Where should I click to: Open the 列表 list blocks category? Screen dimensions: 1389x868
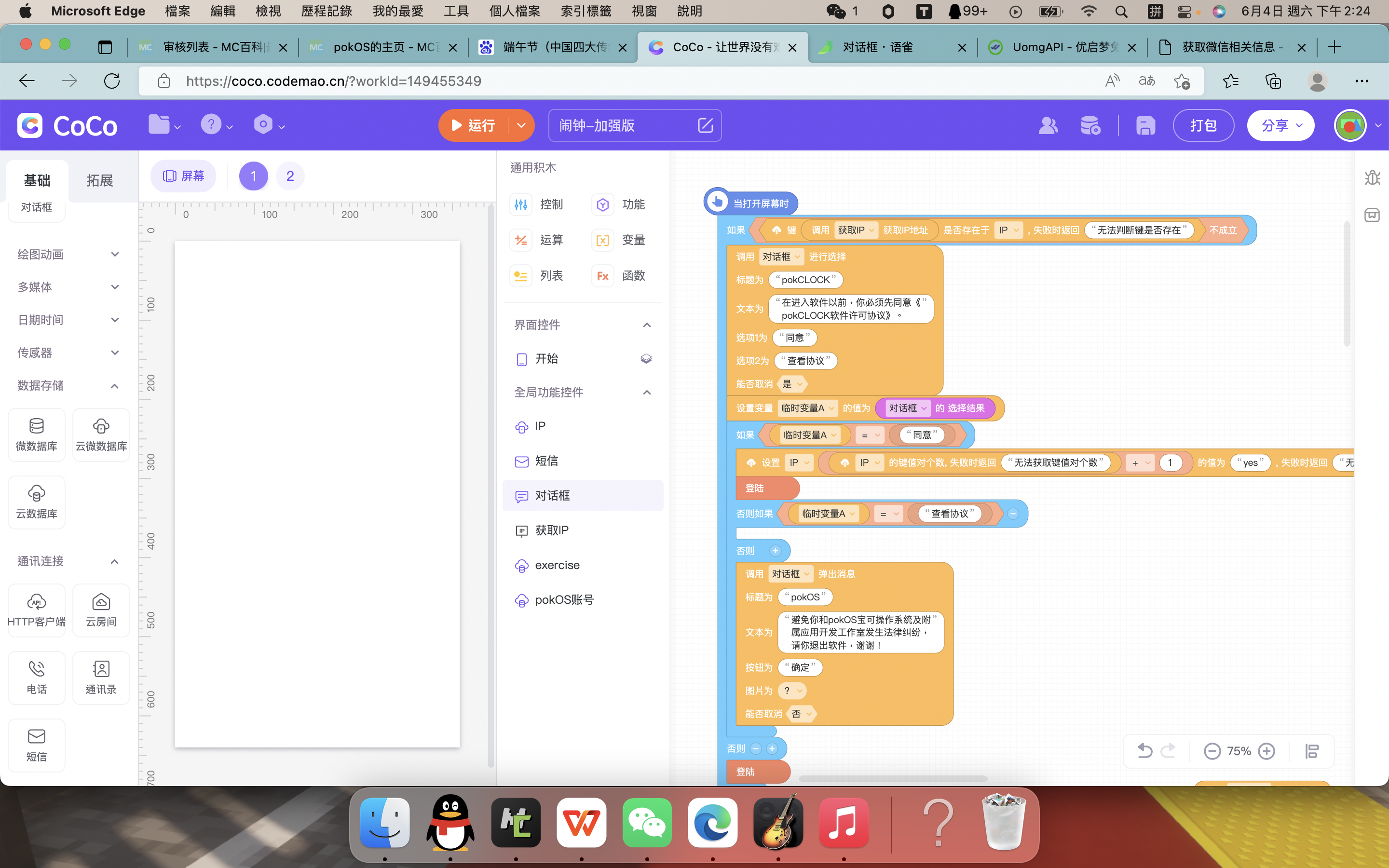coord(537,275)
